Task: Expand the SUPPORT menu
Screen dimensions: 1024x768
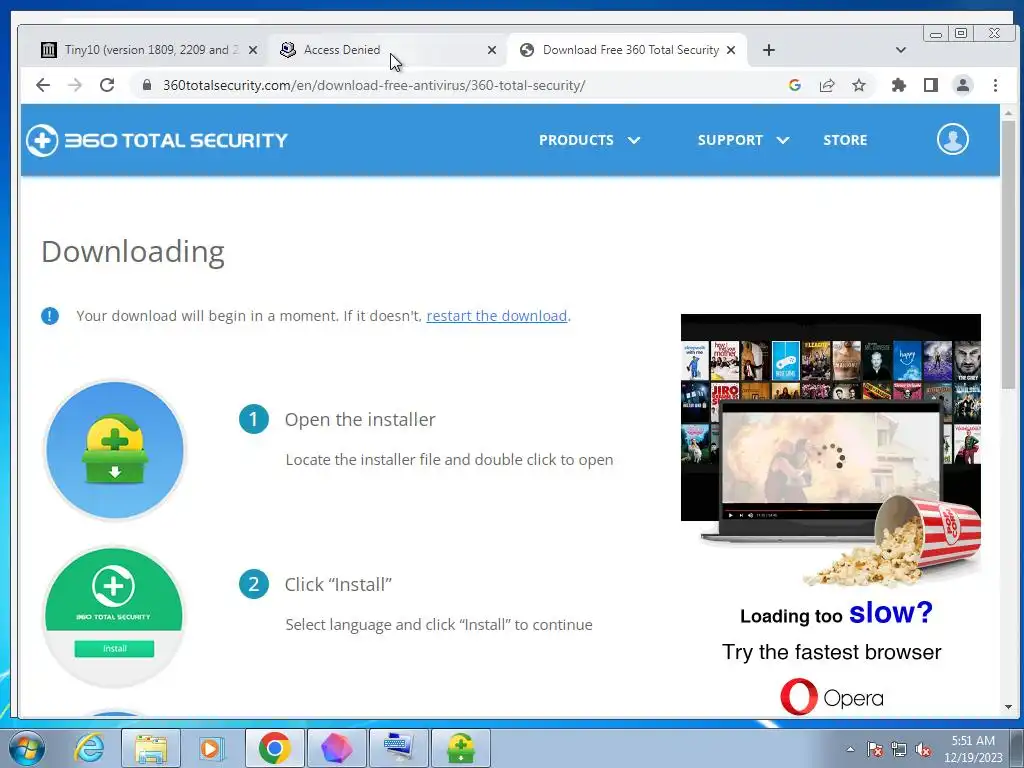Action: click(x=743, y=140)
